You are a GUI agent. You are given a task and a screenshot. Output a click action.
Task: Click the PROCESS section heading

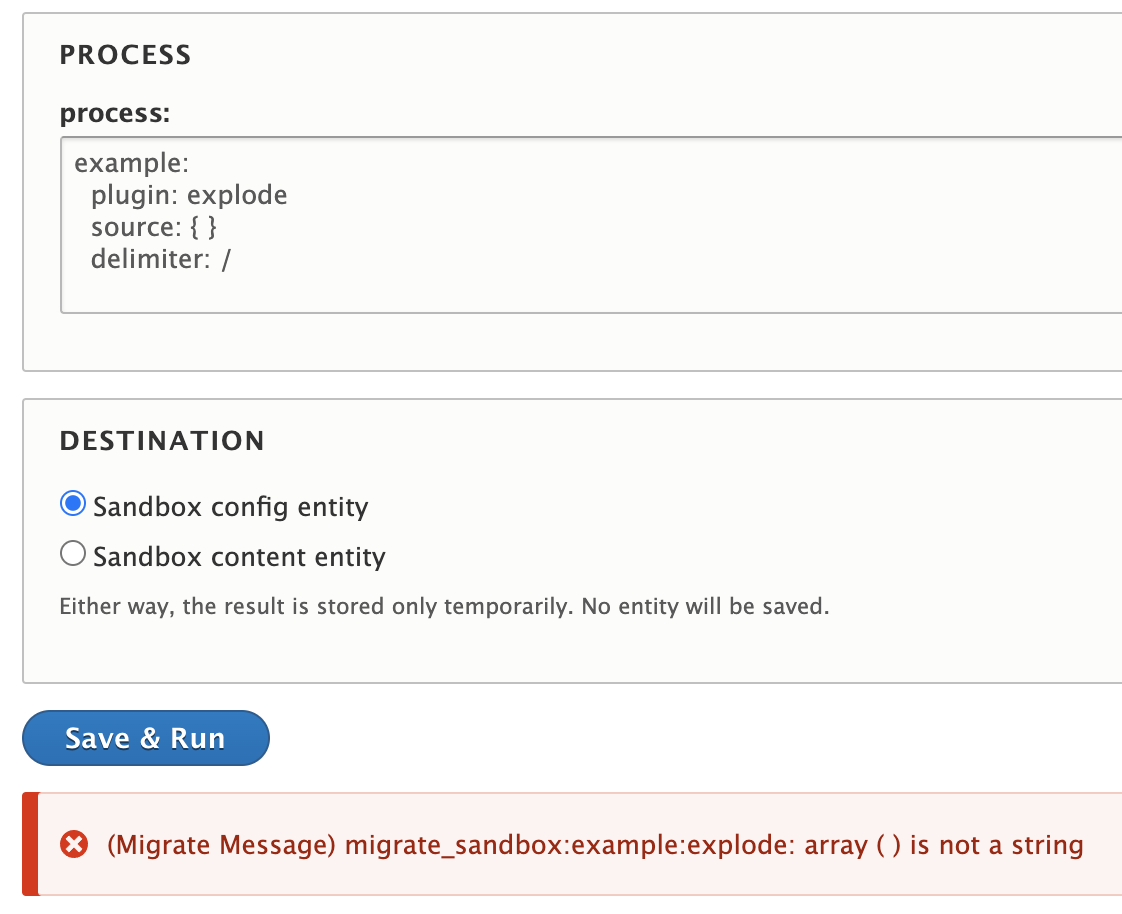coord(125,55)
